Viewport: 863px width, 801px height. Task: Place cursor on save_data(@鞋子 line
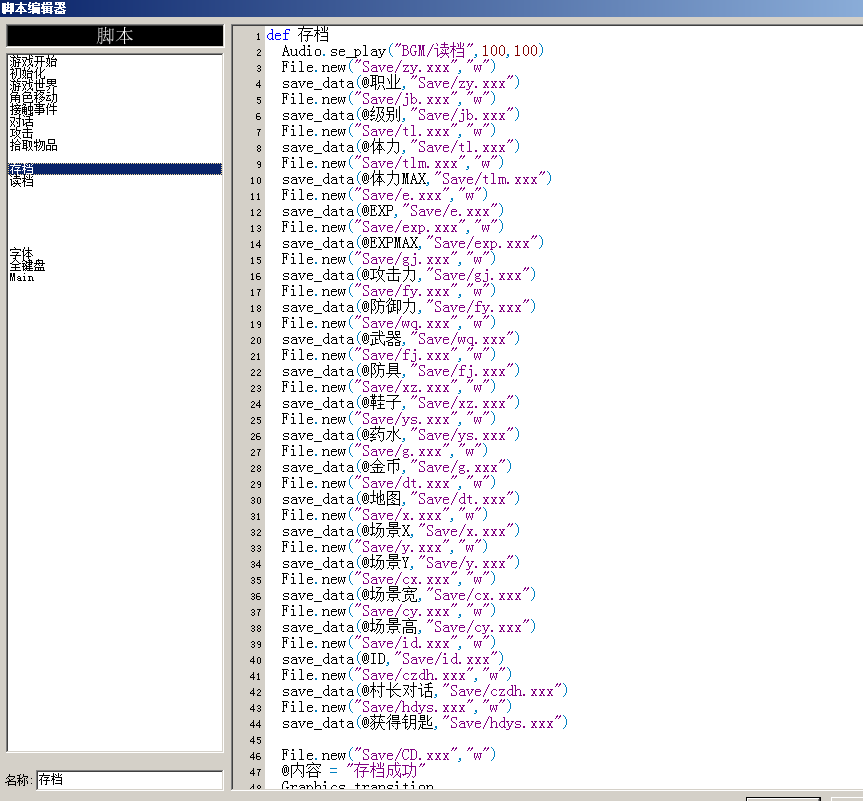pyautogui.click(x=401, y=403)
